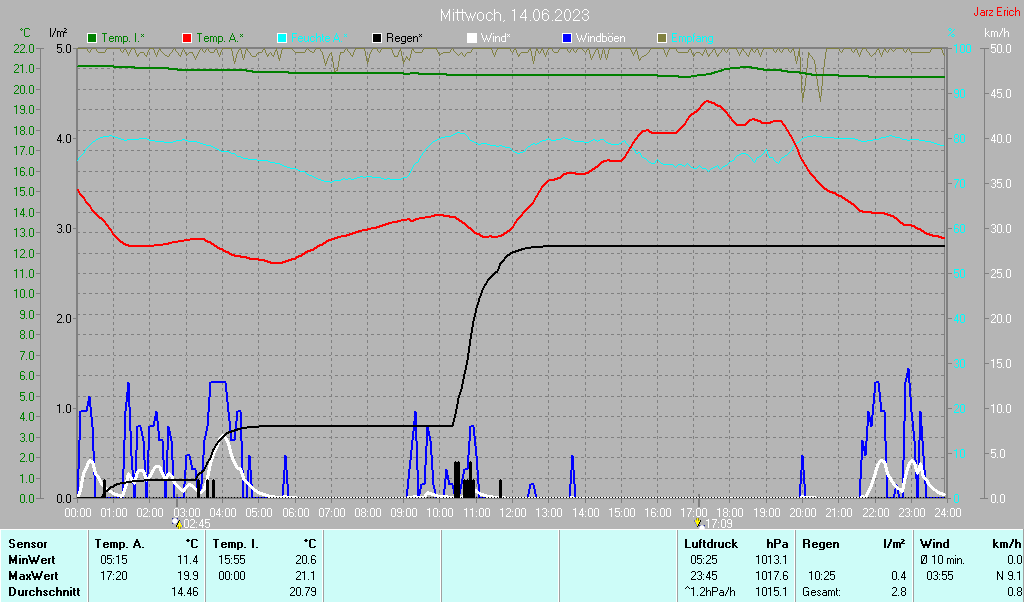Select the 'Temp. I.*' legend label
Image resolution: width=1024 pixels, height=602 pixels.
click(x=123, y=39)
